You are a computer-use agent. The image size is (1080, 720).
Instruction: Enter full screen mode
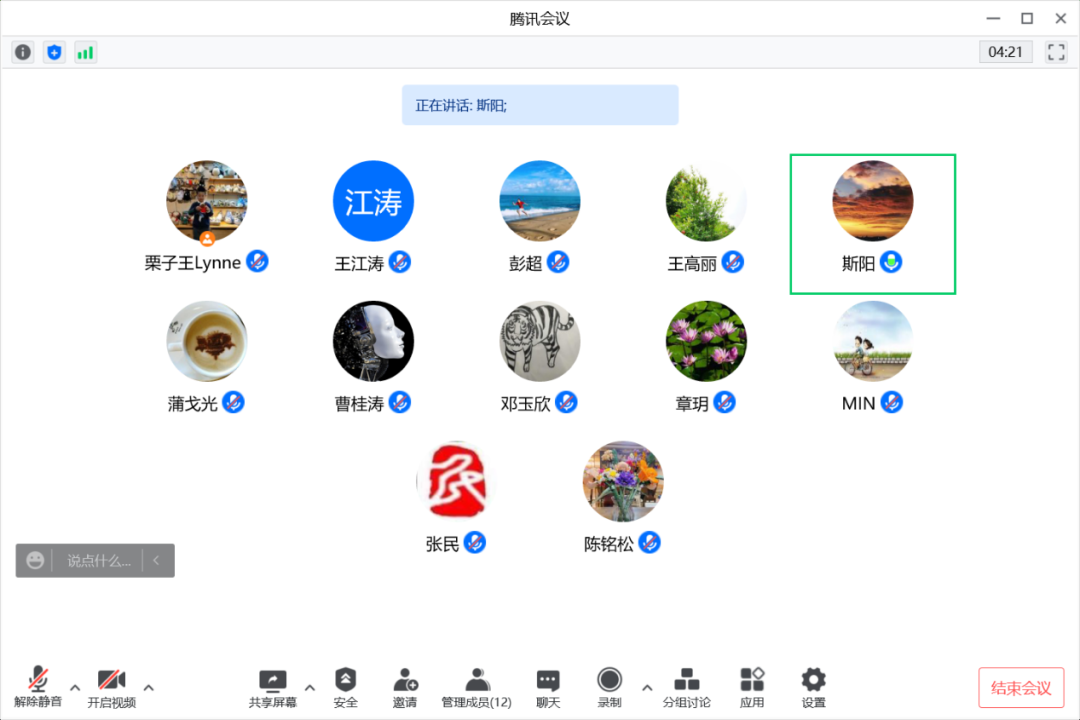pyautogui.click(x=1056, y=52)
